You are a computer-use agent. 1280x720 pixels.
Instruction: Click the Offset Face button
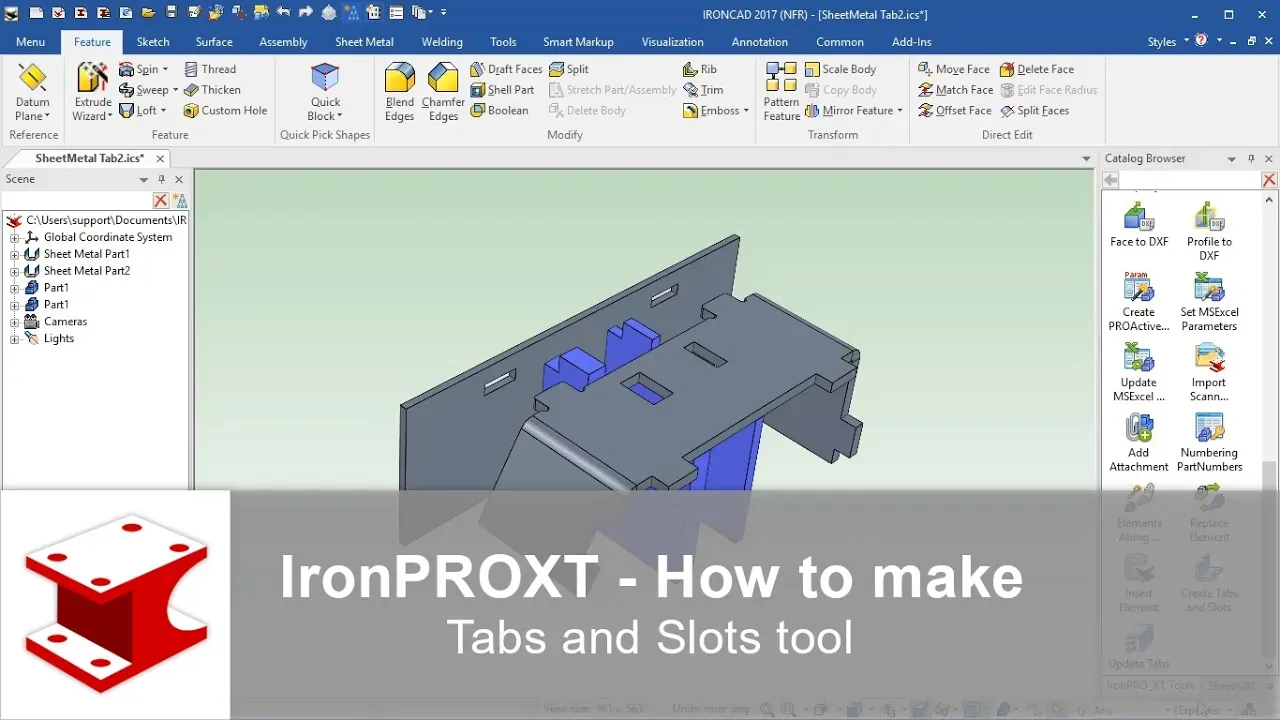coord(954,110)
